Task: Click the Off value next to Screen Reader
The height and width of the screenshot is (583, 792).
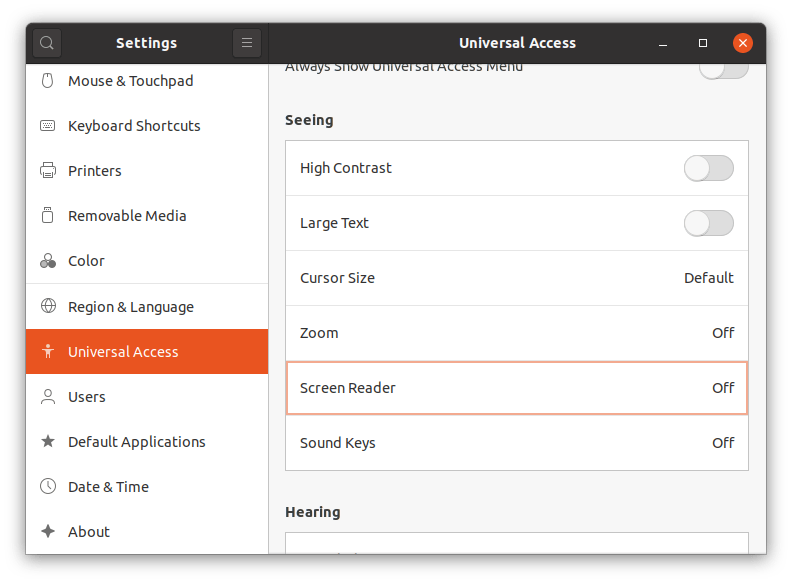Action: [723, 388]
